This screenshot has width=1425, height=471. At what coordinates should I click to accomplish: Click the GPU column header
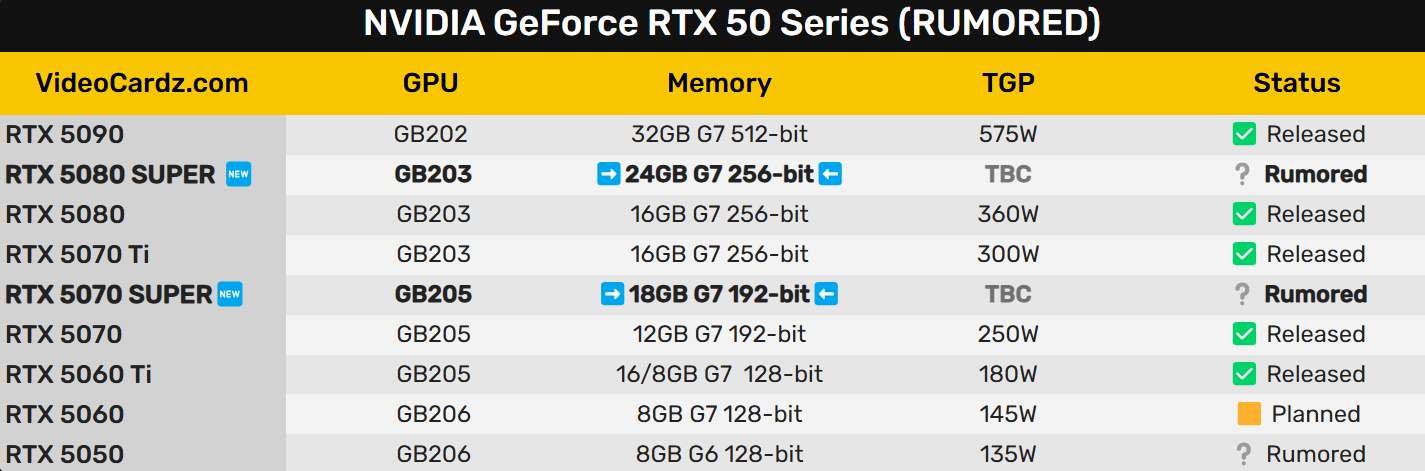(x=431, y=83)
